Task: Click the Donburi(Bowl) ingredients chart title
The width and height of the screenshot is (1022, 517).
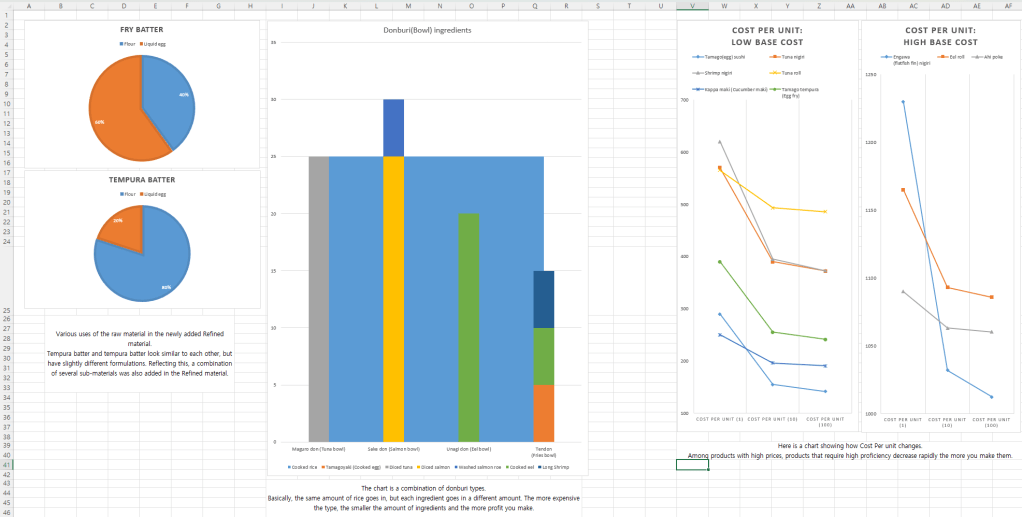Action: pyautogui.click(x=426, y=31)
